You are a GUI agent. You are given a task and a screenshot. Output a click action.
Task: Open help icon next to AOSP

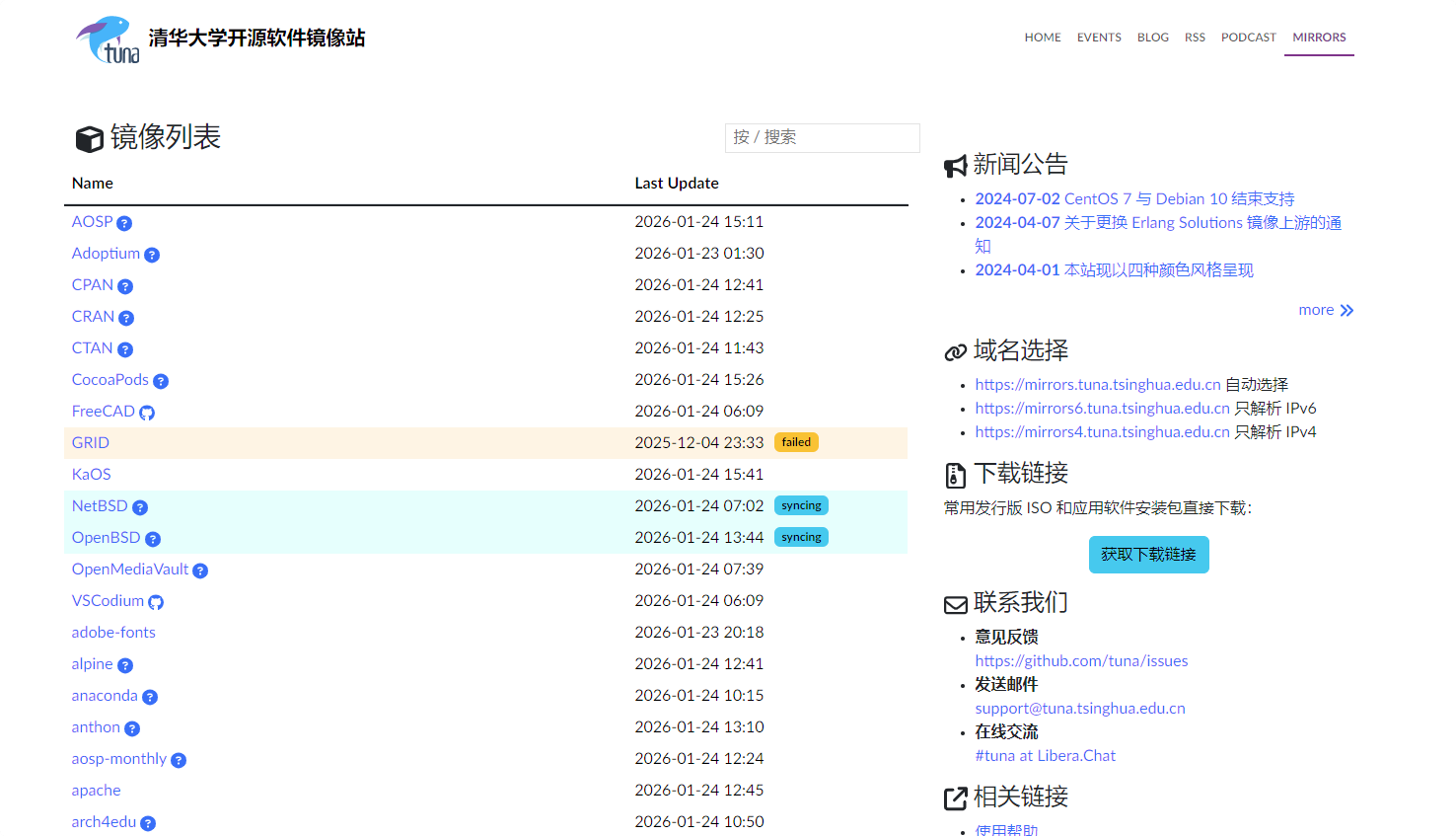coord(124,223)
